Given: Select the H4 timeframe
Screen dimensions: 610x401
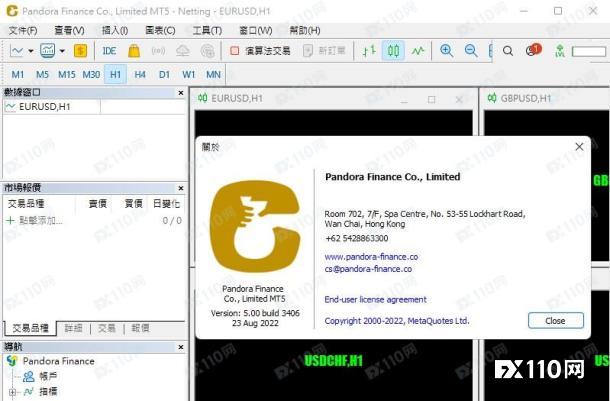Looking at the screenshot, I should click(x=140, y=74).
